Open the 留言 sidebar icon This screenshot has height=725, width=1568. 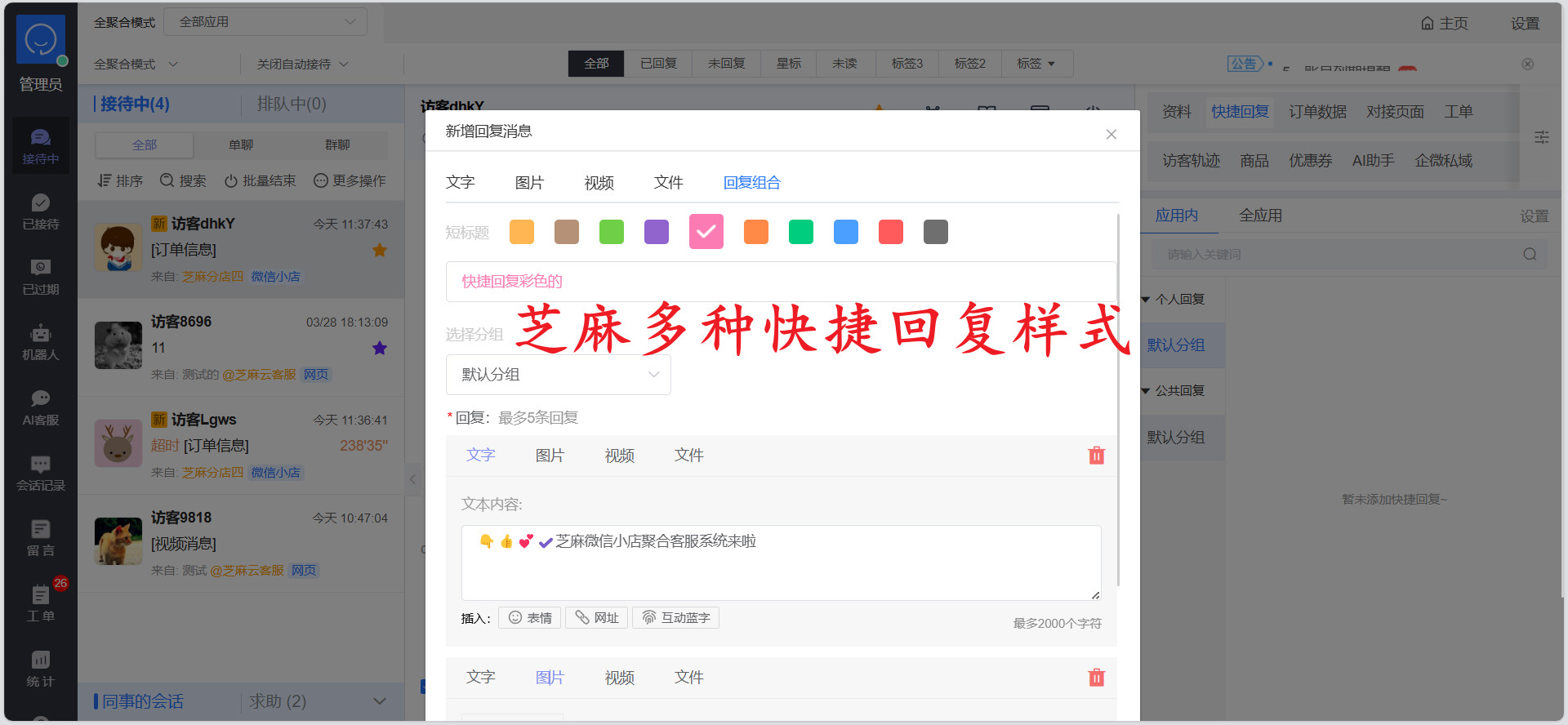[x=41, y=538]
